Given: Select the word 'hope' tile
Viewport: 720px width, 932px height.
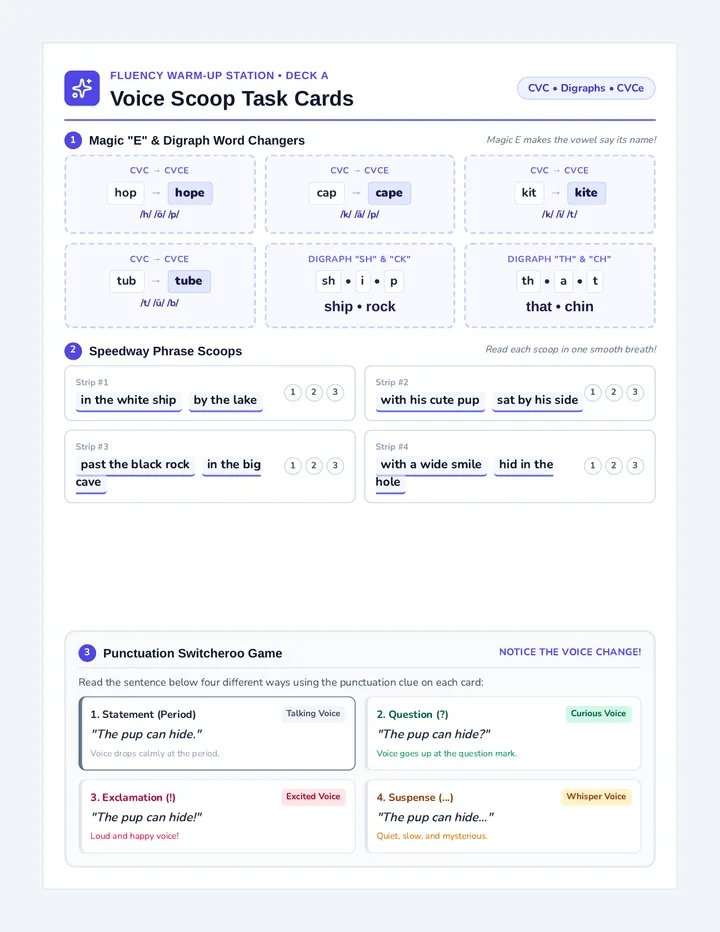Looking at the screenshot, I should (190, 193).
